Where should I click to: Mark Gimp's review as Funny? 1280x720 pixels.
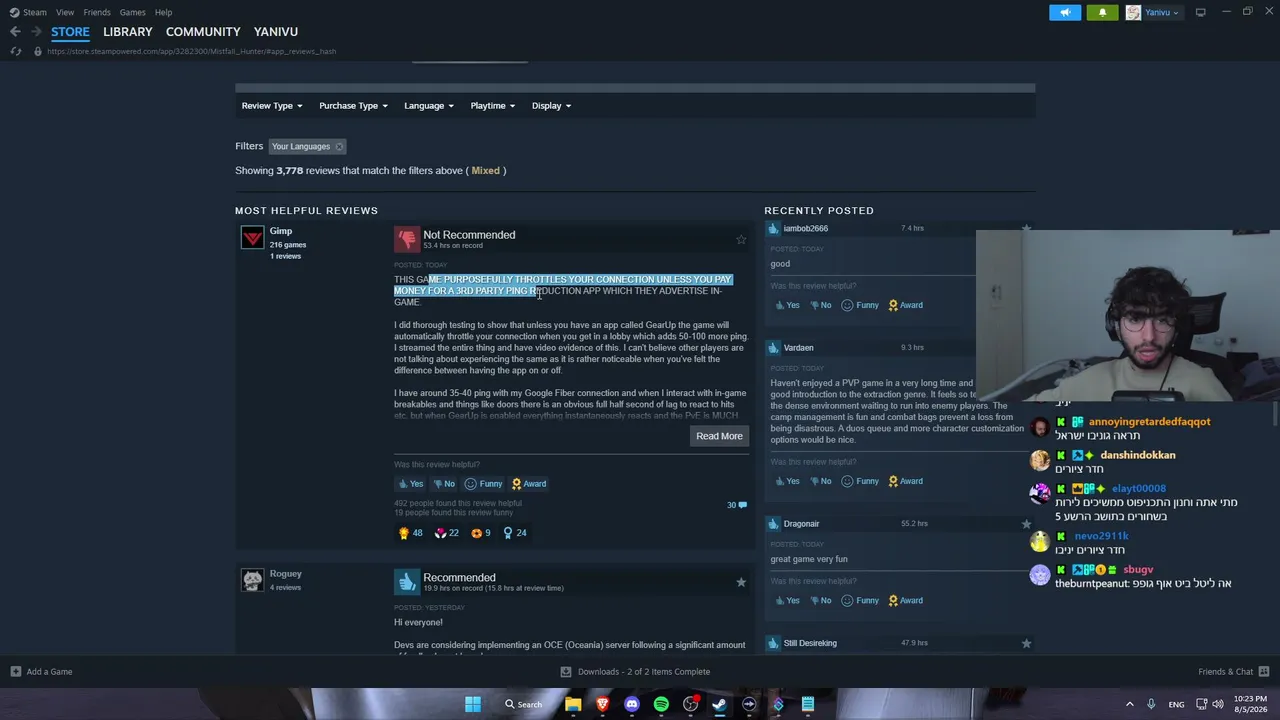click(483, 484)
